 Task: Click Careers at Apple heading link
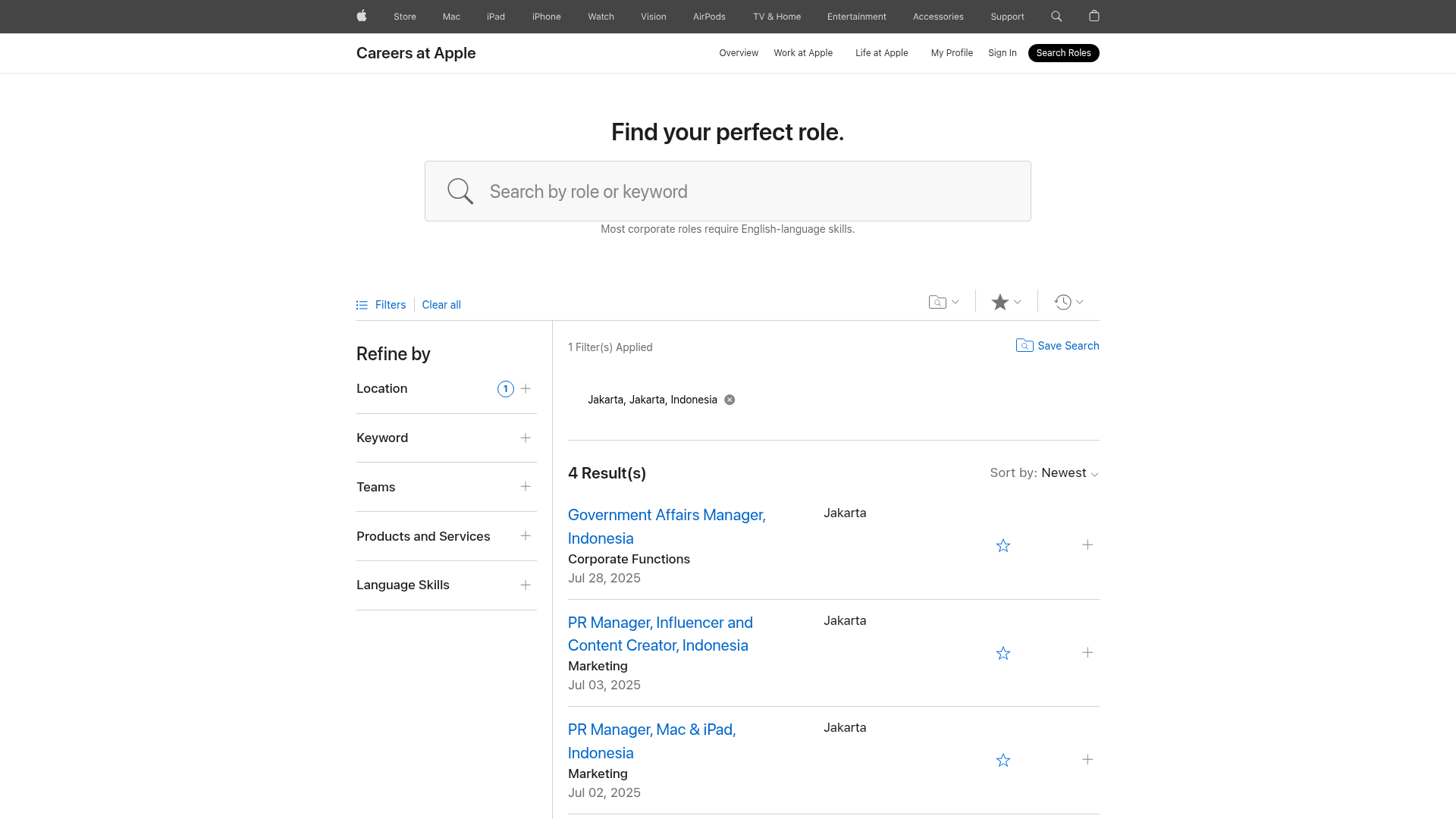click(x=416, y=53)
